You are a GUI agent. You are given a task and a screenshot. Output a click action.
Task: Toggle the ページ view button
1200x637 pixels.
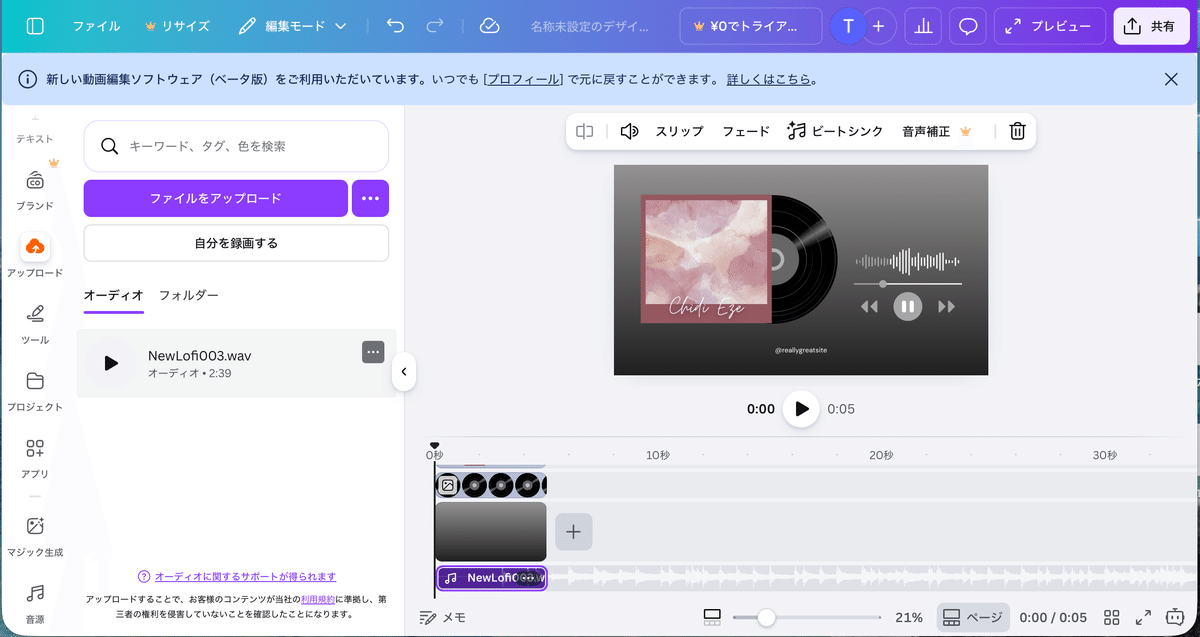click(973, 617)
